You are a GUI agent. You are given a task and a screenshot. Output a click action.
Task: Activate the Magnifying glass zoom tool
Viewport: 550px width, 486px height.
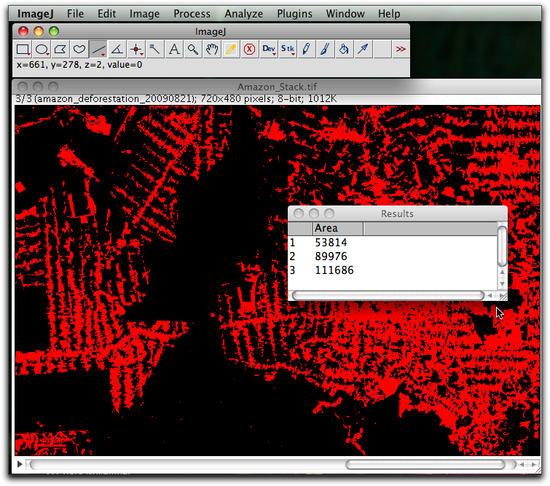193,49
